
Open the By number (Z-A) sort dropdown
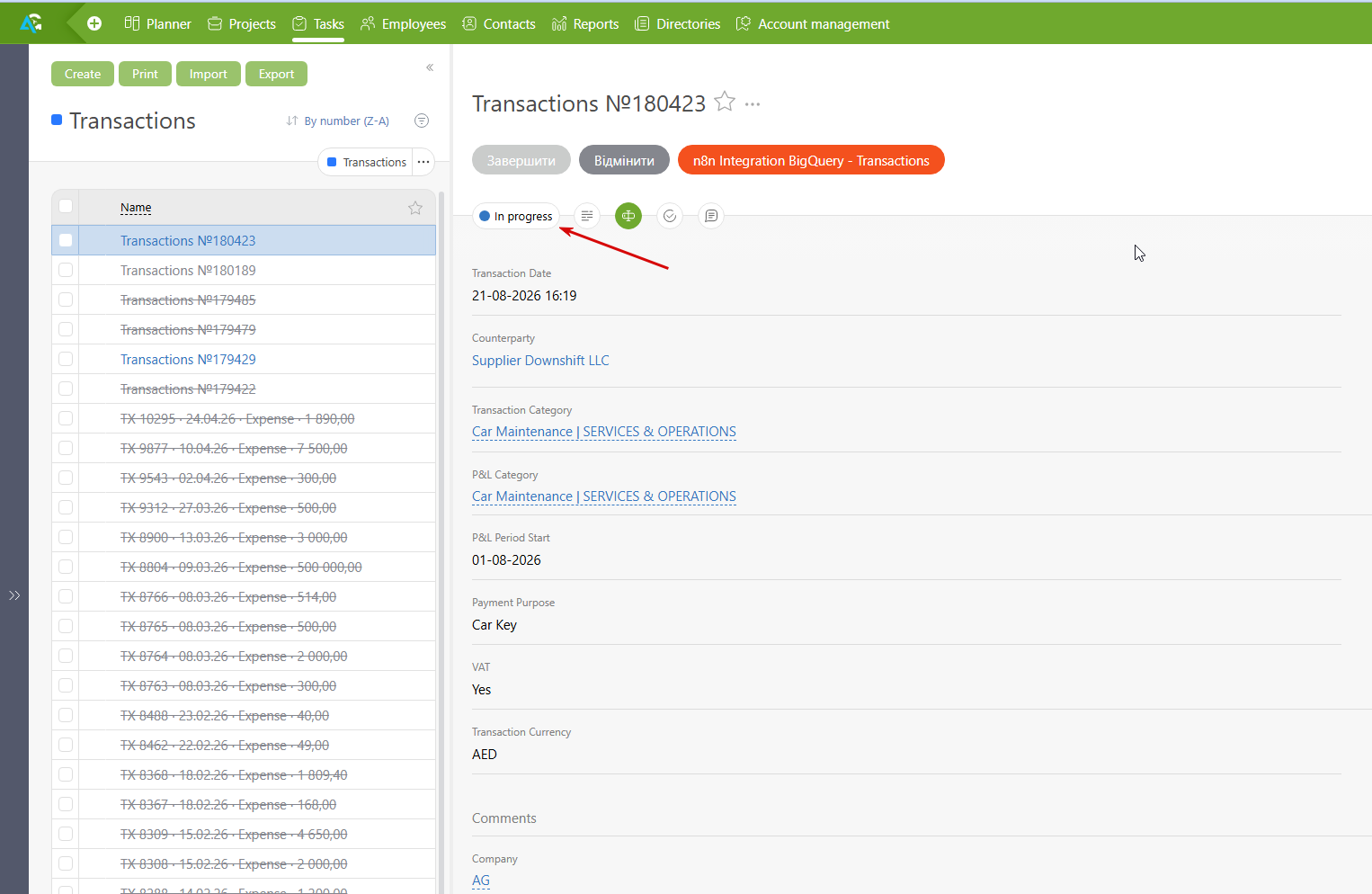coord(338,121)
